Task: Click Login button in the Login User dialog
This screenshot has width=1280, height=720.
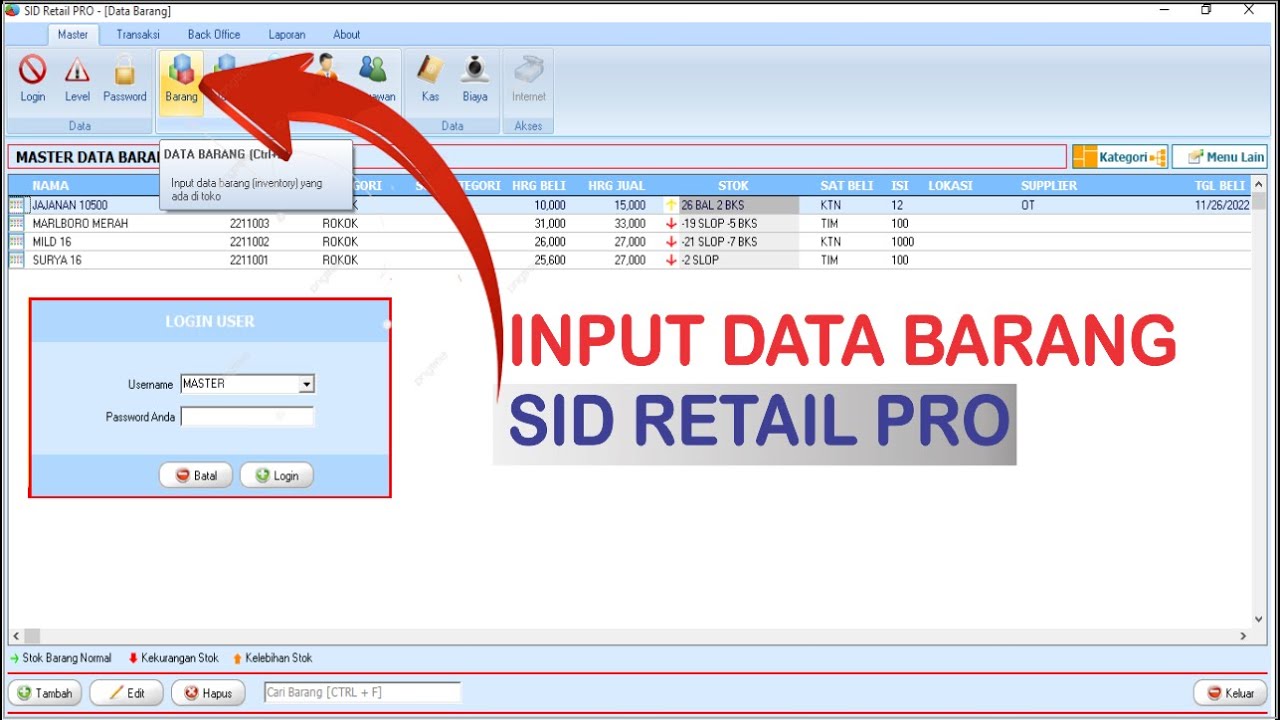Action: click(x=277, y=476)
